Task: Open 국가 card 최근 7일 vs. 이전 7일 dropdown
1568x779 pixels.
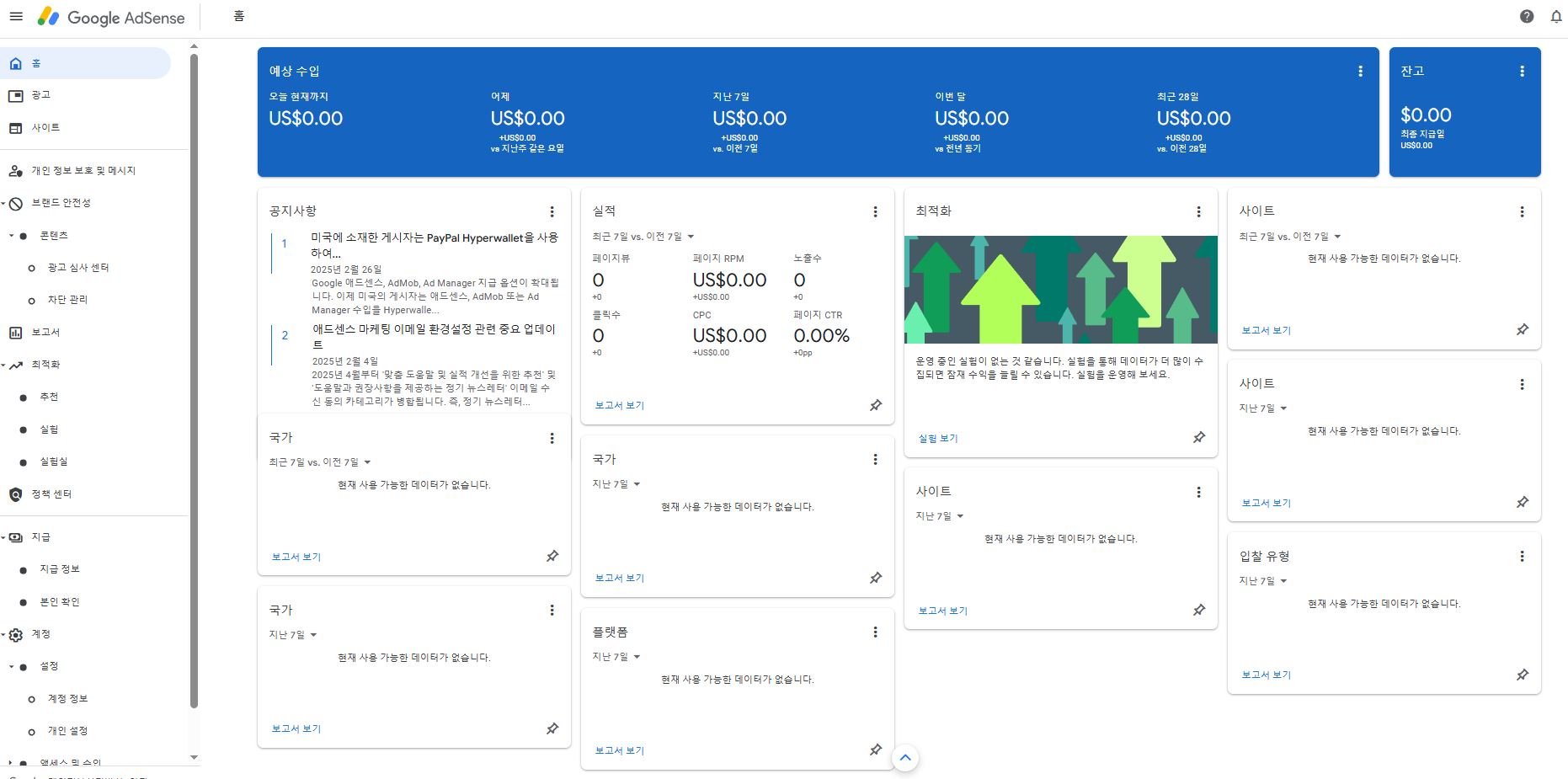Action: [x=320, y=462]
